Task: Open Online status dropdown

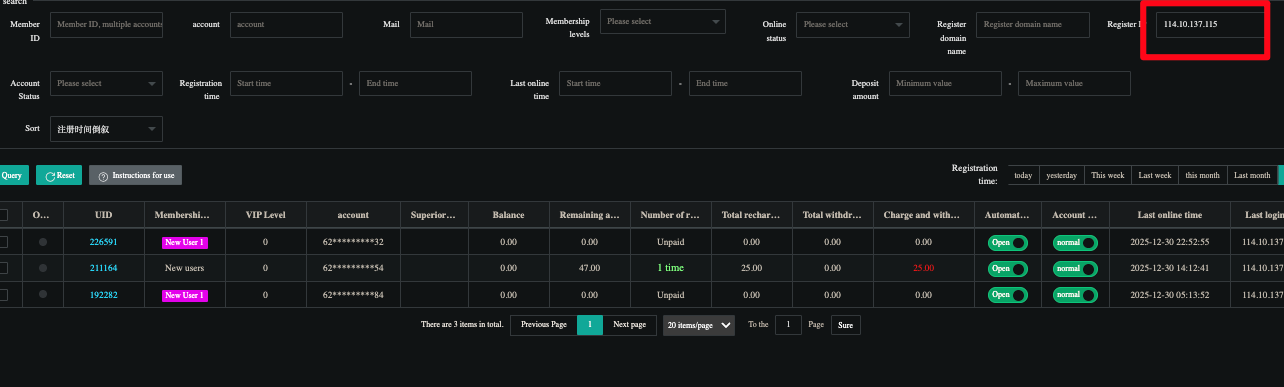Action: [853, 24]
